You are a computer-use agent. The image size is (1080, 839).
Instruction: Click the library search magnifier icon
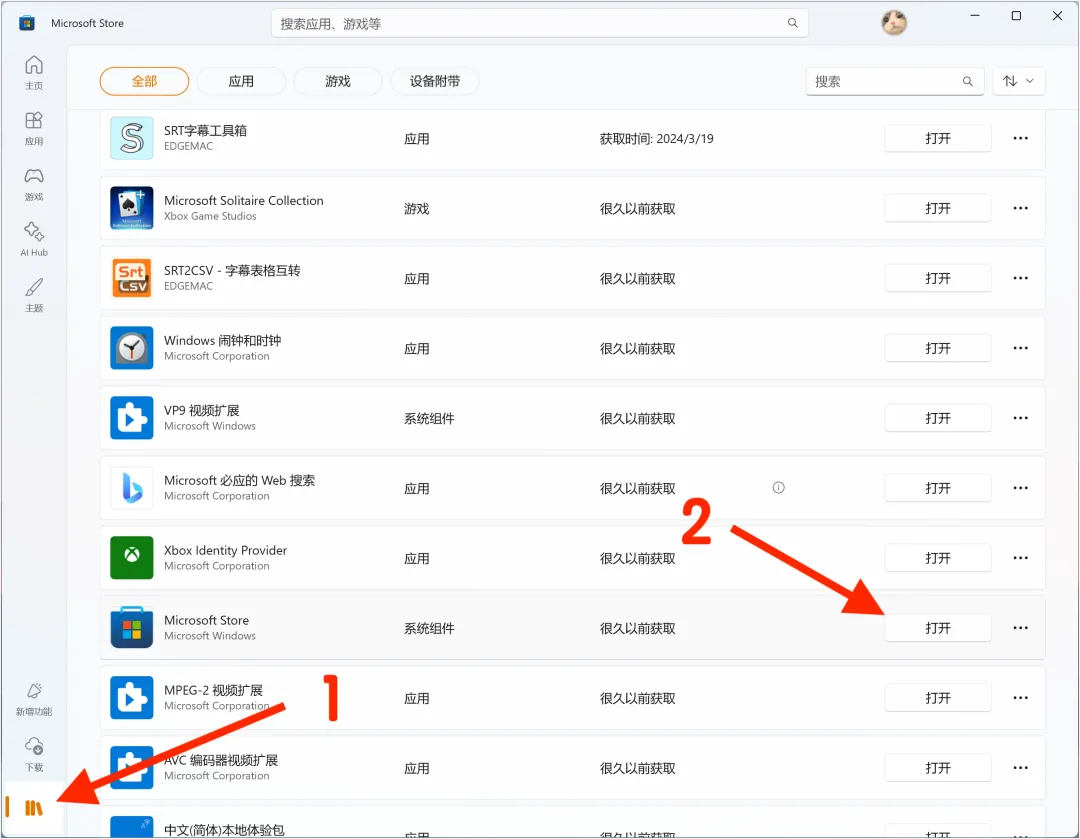point(968,81)
